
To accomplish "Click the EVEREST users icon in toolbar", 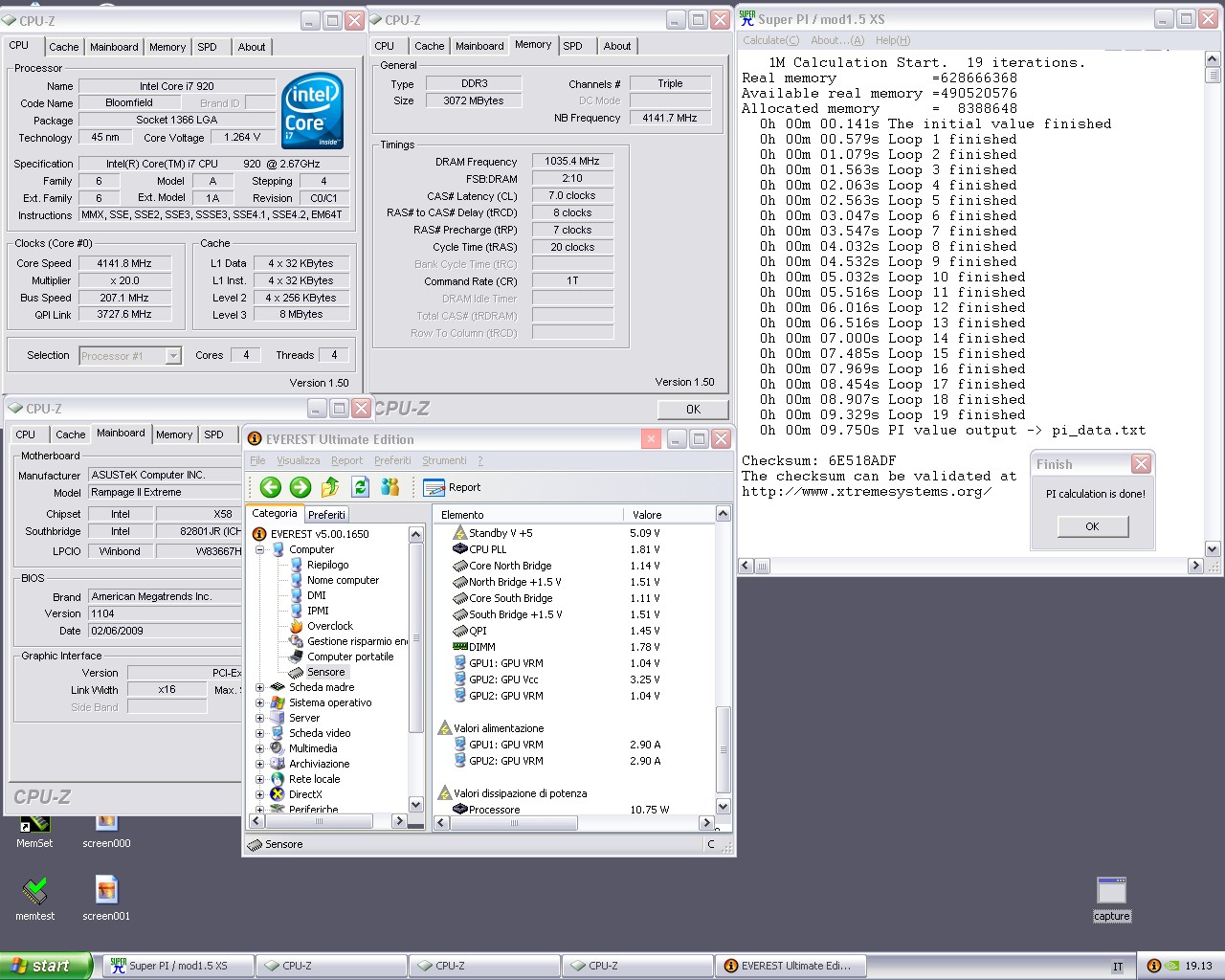I will (390, 487).
